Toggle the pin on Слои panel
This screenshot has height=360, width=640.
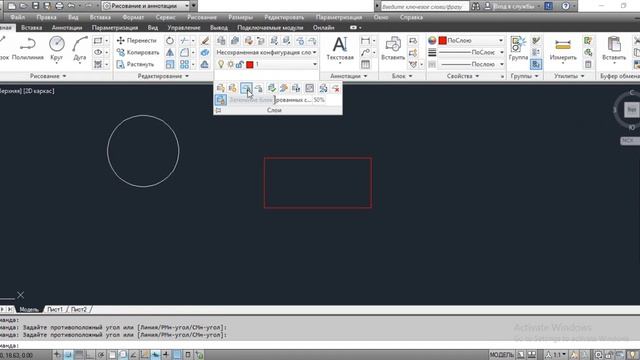click(x=218, y=110)
